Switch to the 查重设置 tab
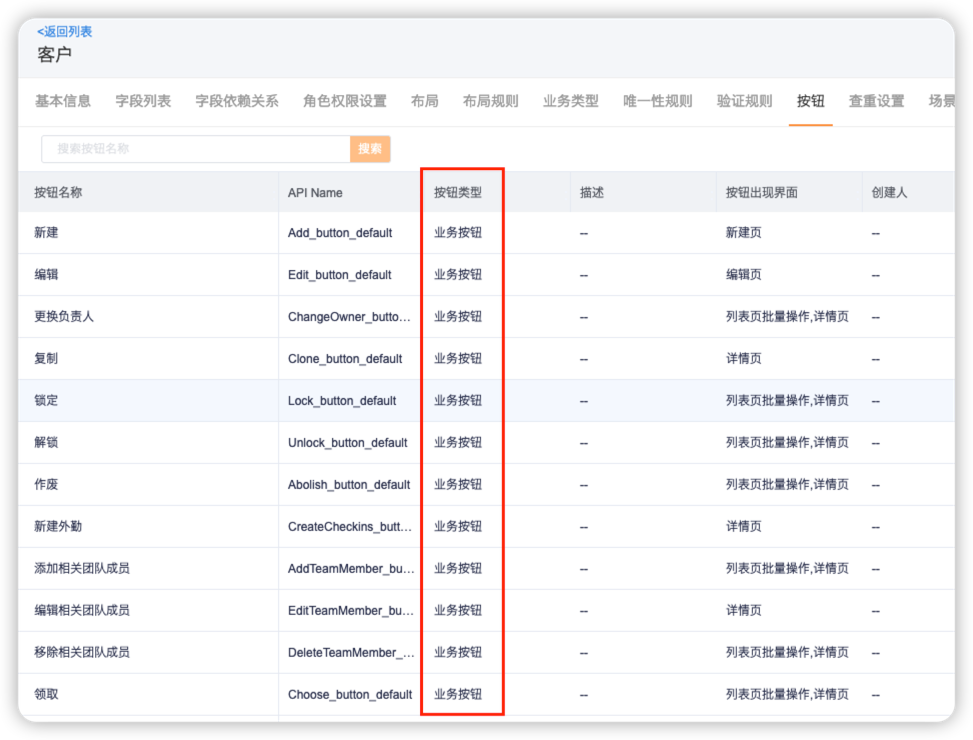This screenshot has width=973, height=740. [x=876, y=101]
